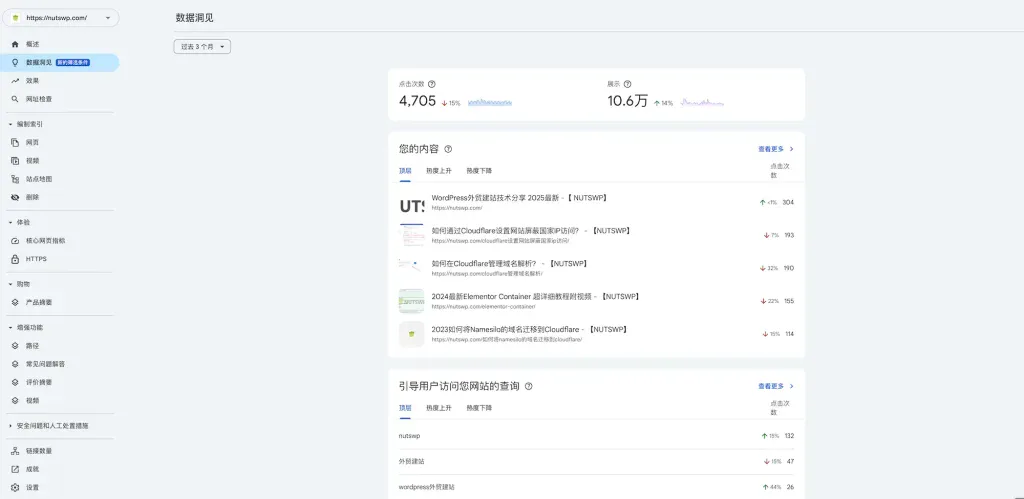This screenshot has width=1024, height=499.
Task: Click the 展示 sparkline chart
Action: (702, 103)
